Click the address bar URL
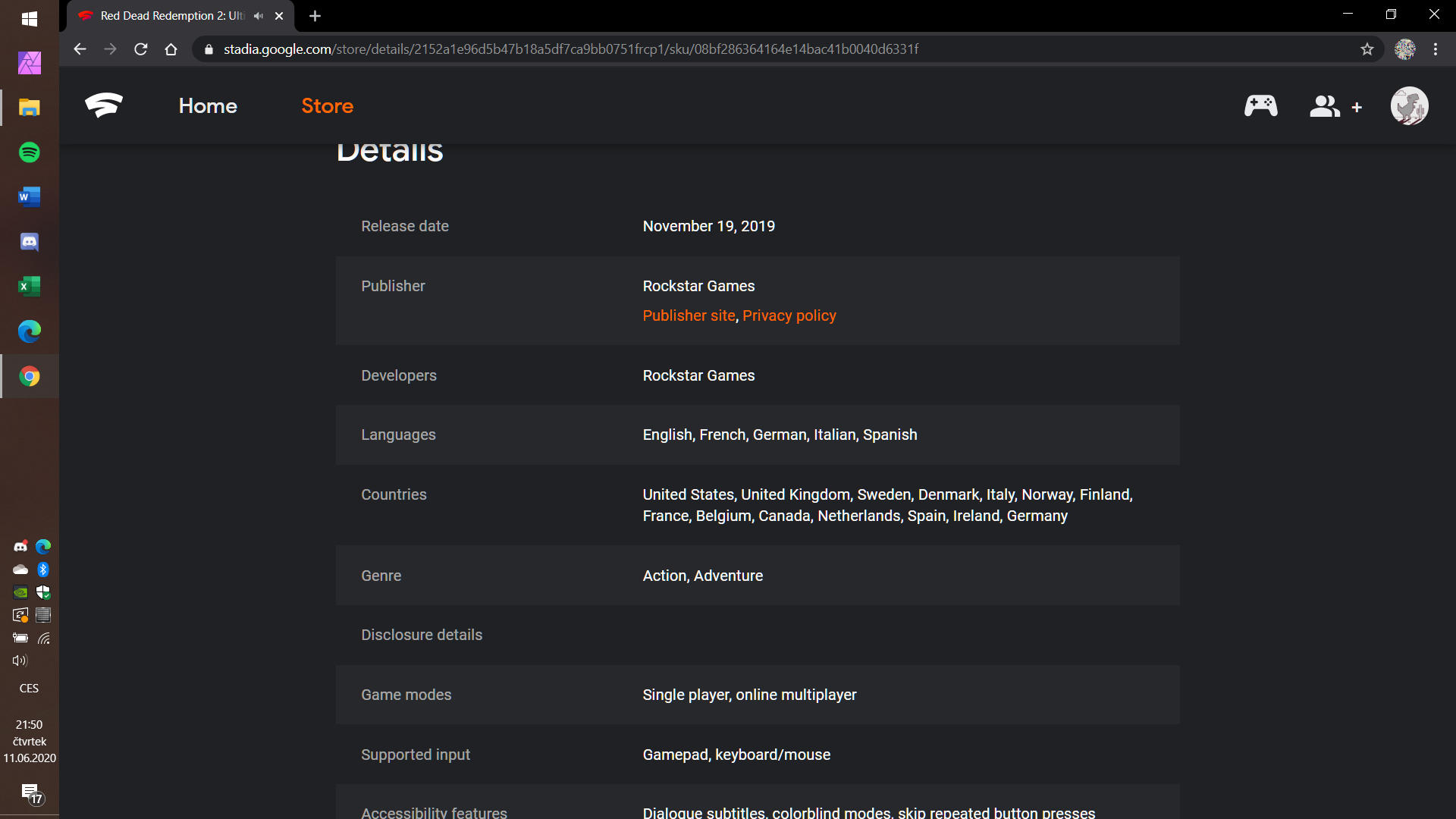The height and width of the screenshot is (819, 1456). click(570, 49)
